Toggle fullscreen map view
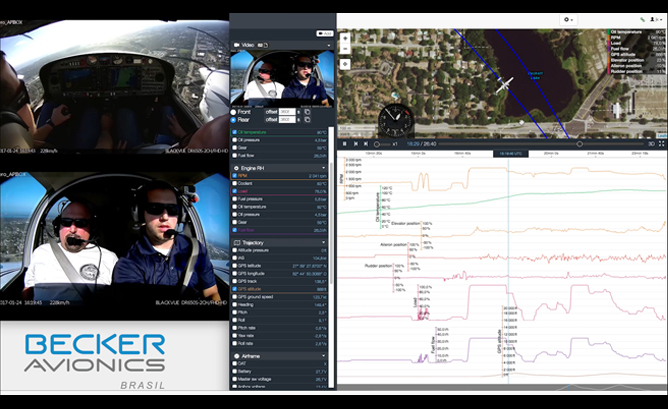 coord(662,144)
